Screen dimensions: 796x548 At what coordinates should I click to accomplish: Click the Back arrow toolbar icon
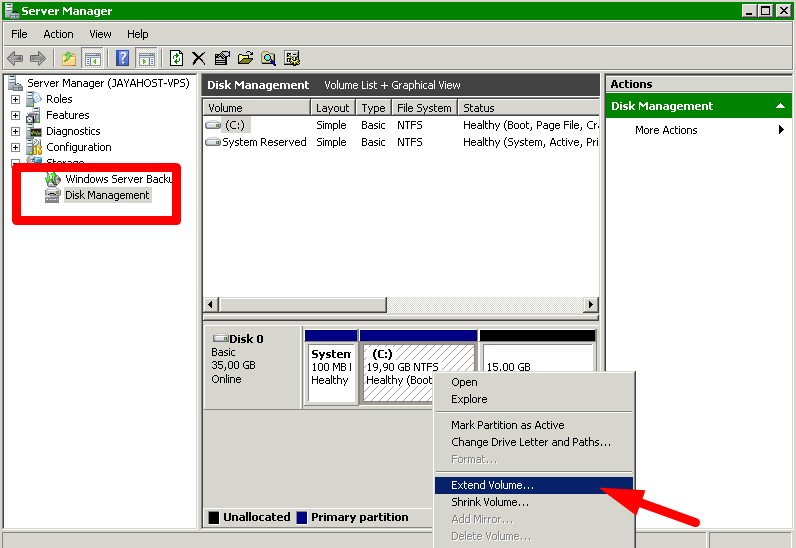pyautogui.click(x=15, y=58)
